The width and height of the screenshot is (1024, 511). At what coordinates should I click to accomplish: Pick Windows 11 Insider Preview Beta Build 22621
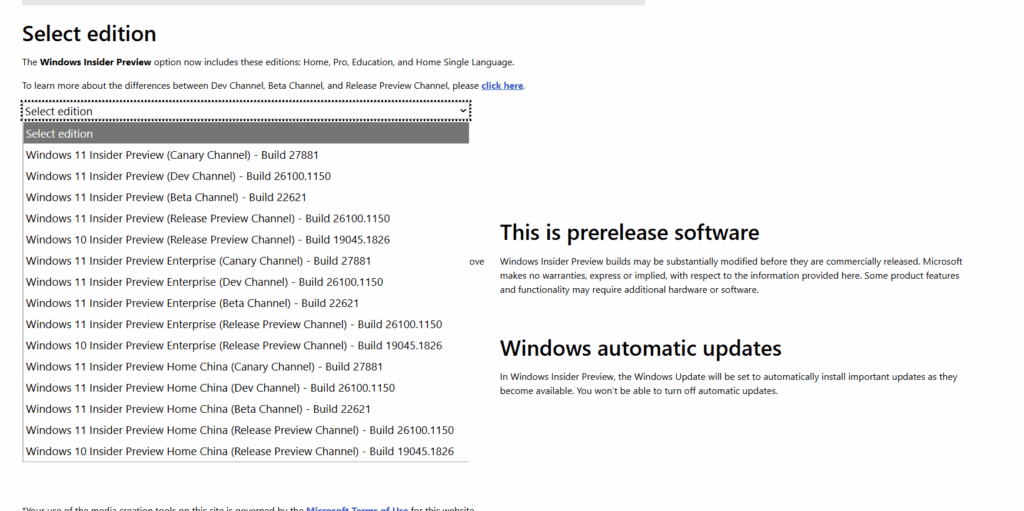(x=165, y=197)
